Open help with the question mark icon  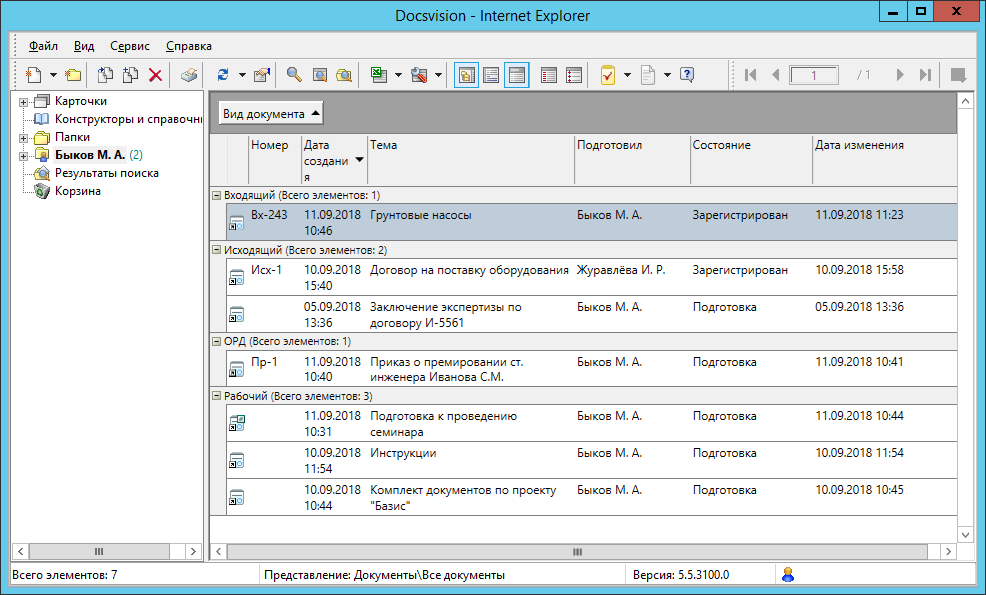pyautogui.click(x=687, y=75)
